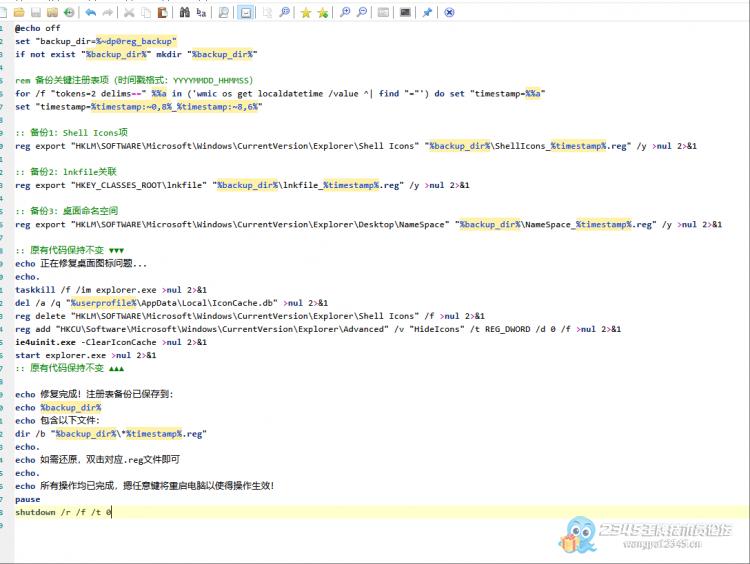Click the green revert/reload icon

69,12
